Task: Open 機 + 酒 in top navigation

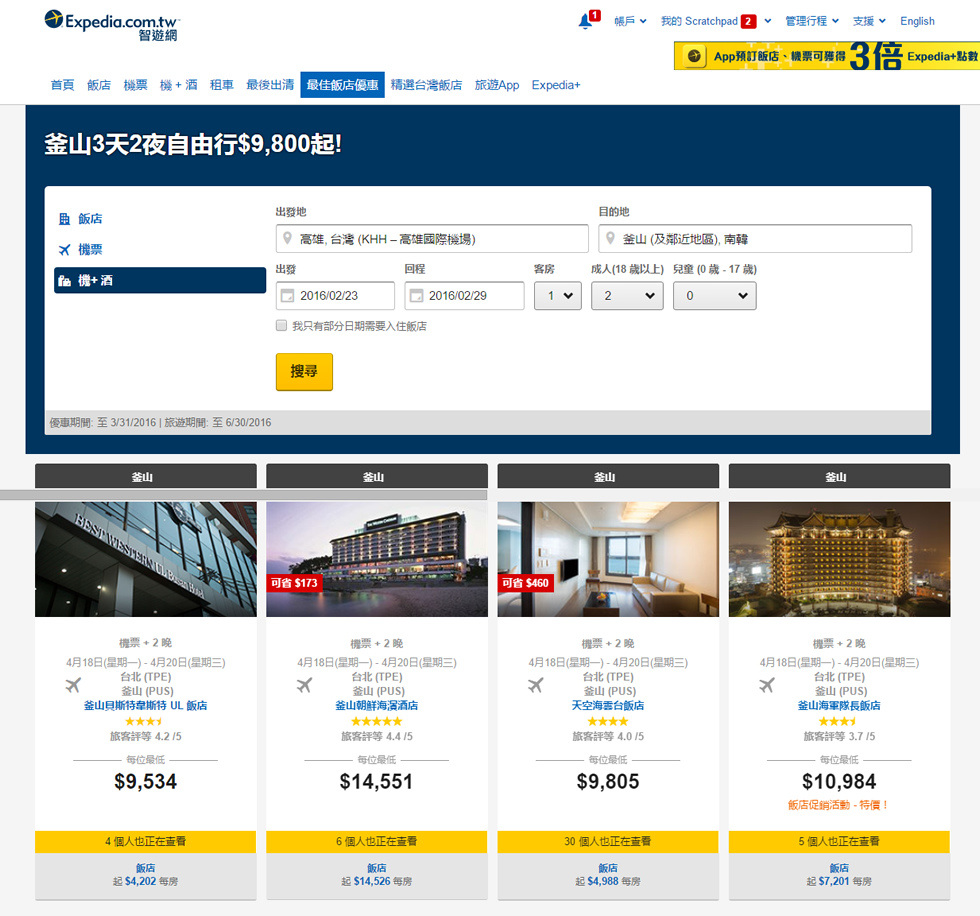Action: tap(179, 85)
